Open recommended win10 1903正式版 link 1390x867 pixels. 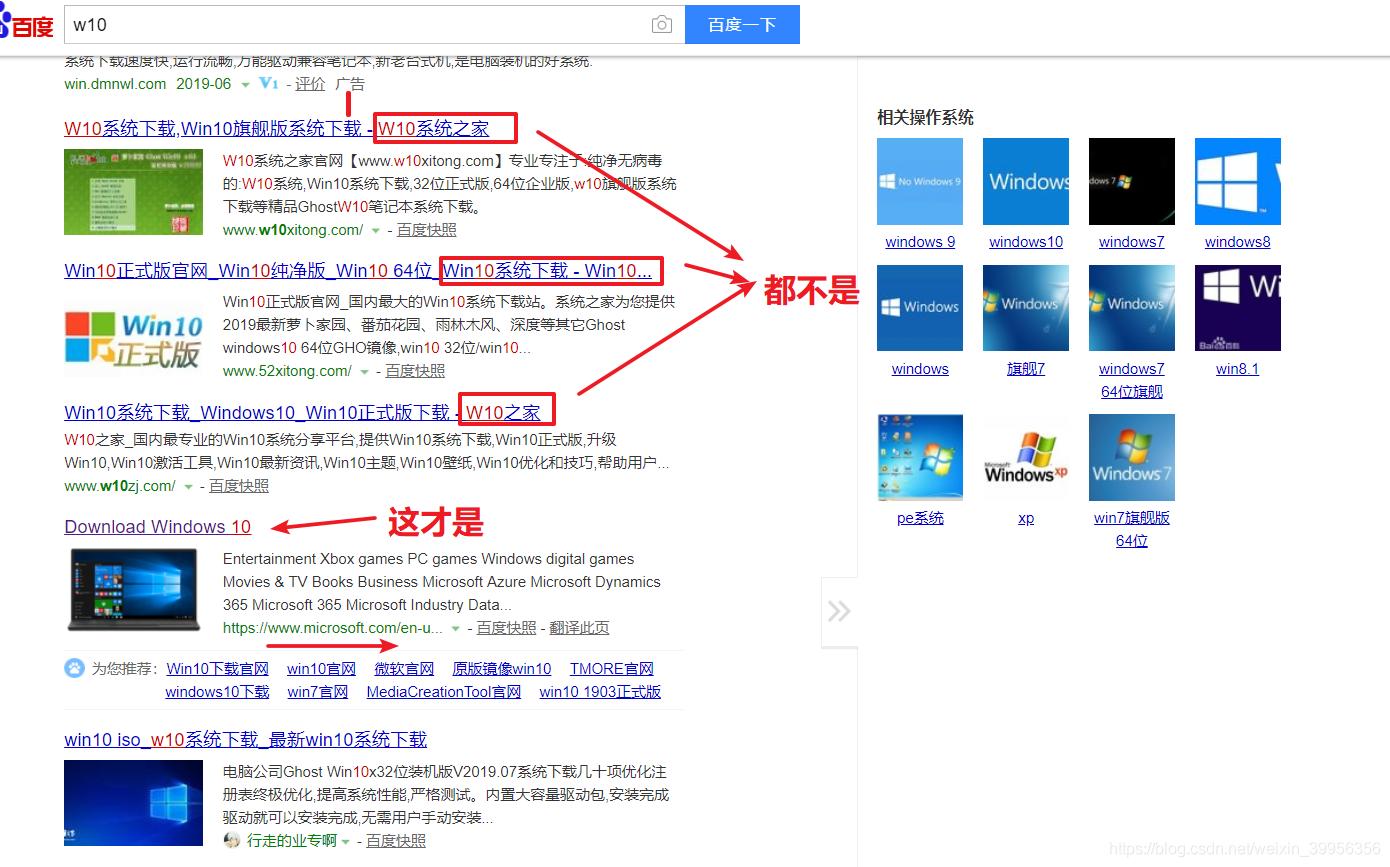click(x=600, y=692)
